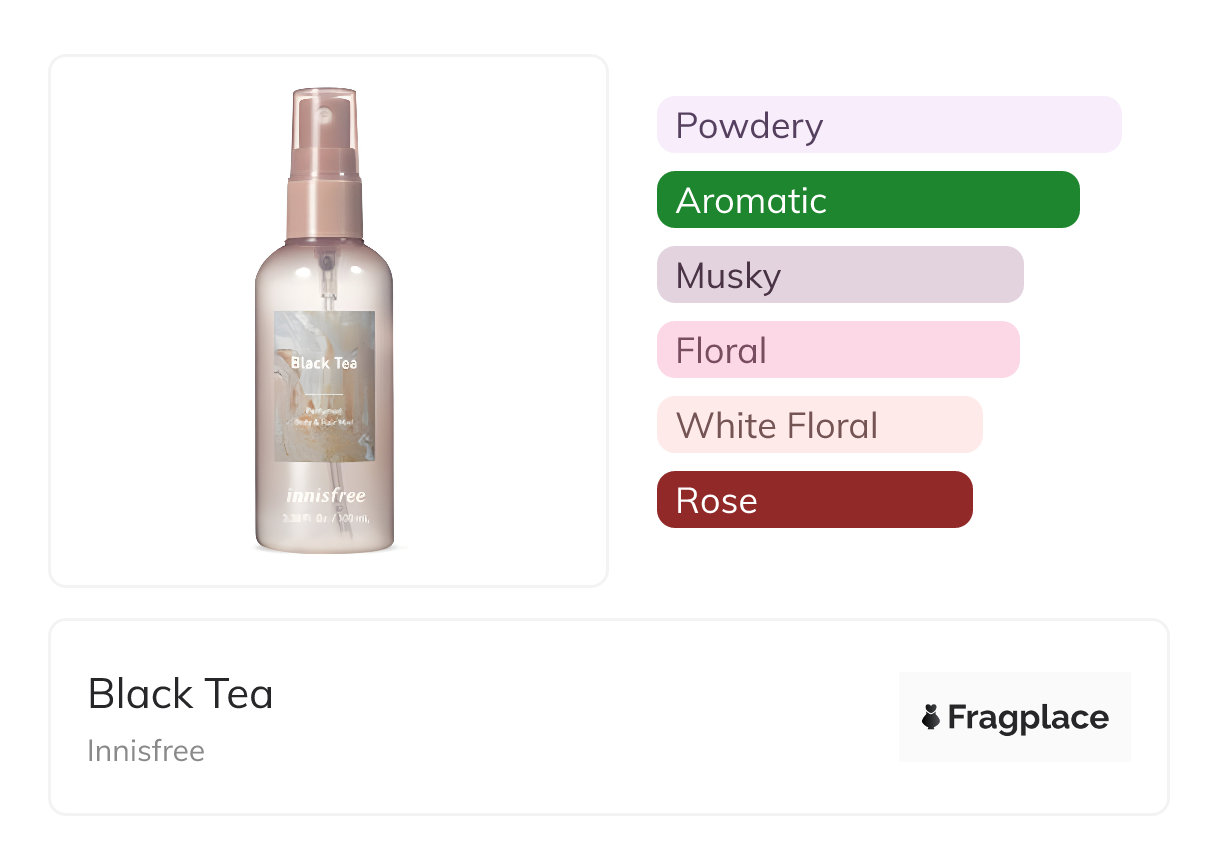This screenshot has height=864, width=1218.
Task: Pick the pink Floral accord bar
Action: click(837, 350)
